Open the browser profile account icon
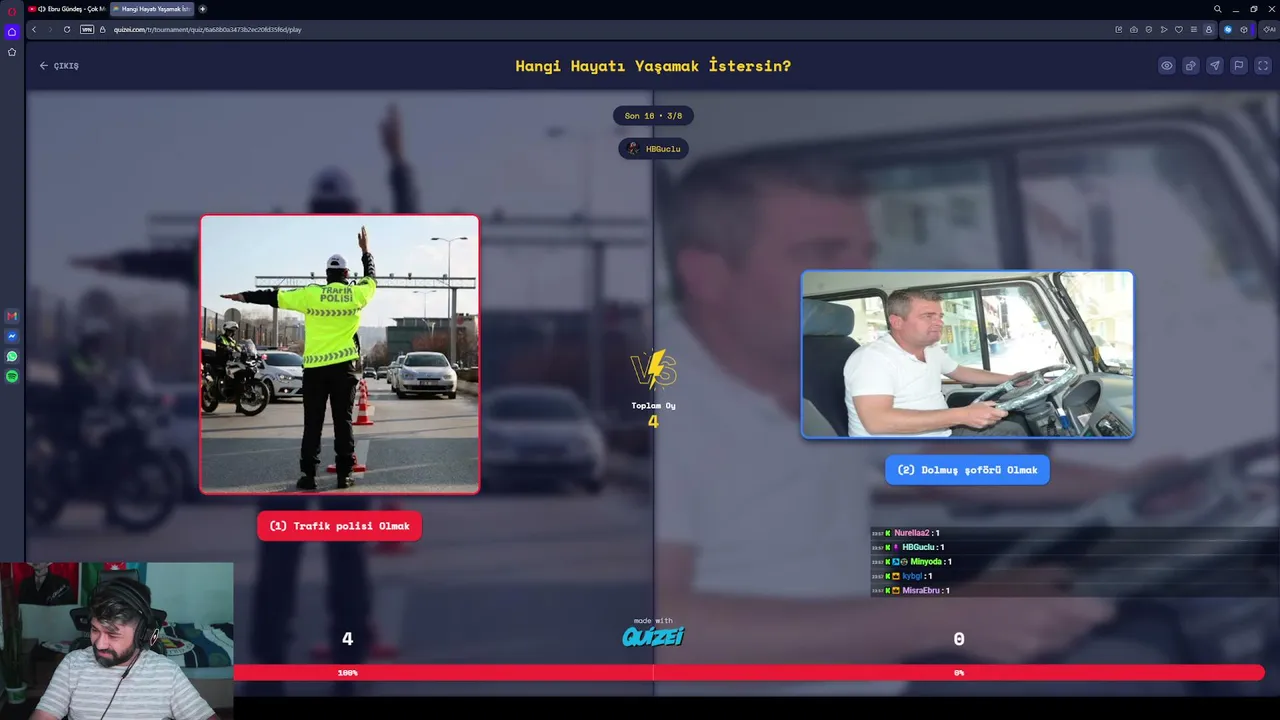Screen dimensions: 1280x720 (1209, 29)
